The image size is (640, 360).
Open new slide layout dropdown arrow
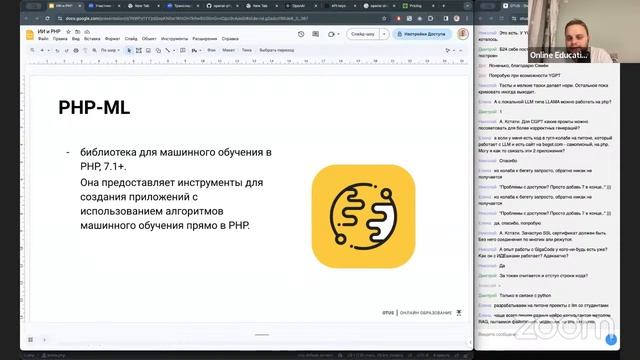coord(48,50)
